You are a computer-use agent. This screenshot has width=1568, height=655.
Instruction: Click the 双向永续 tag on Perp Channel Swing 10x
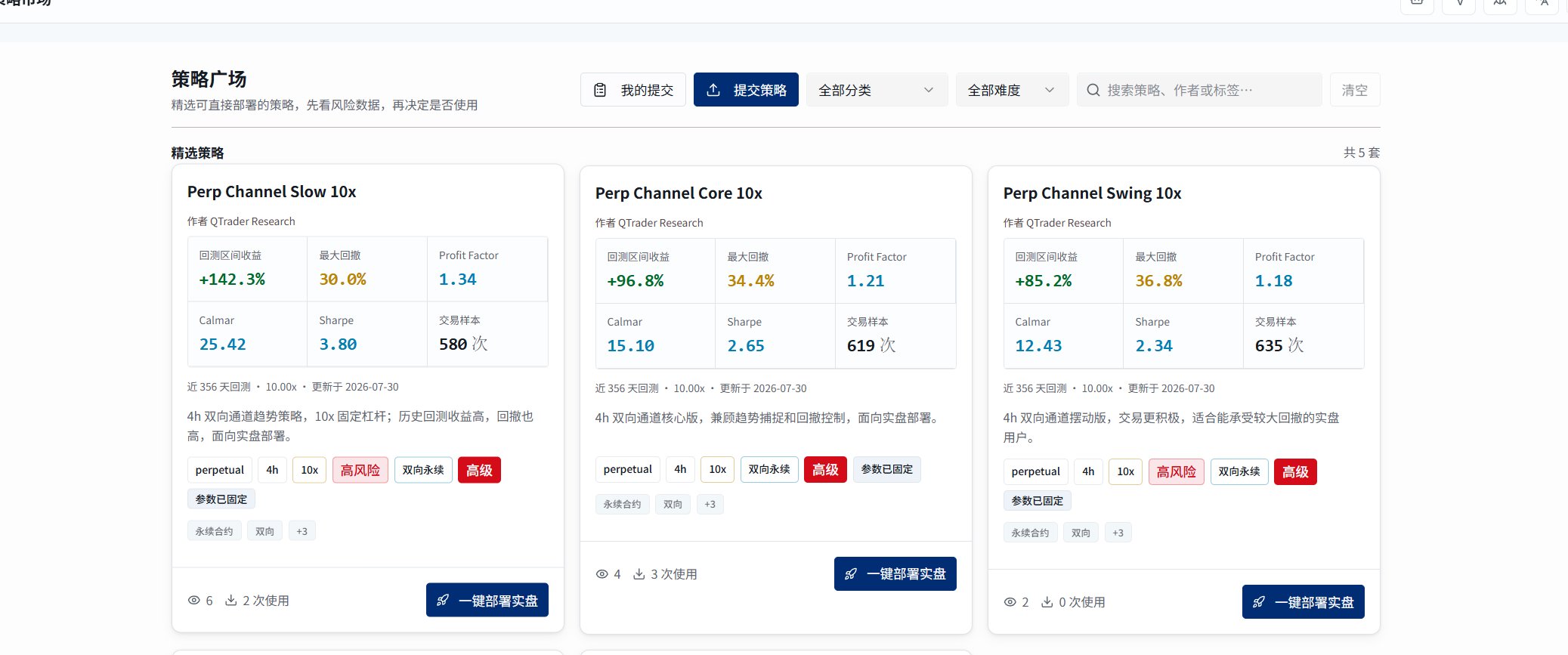click(1239, 471)
